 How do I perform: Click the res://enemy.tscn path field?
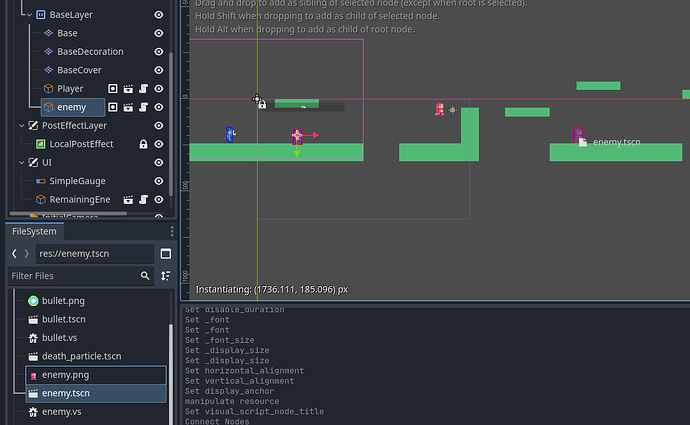click(x=94, y=254)
